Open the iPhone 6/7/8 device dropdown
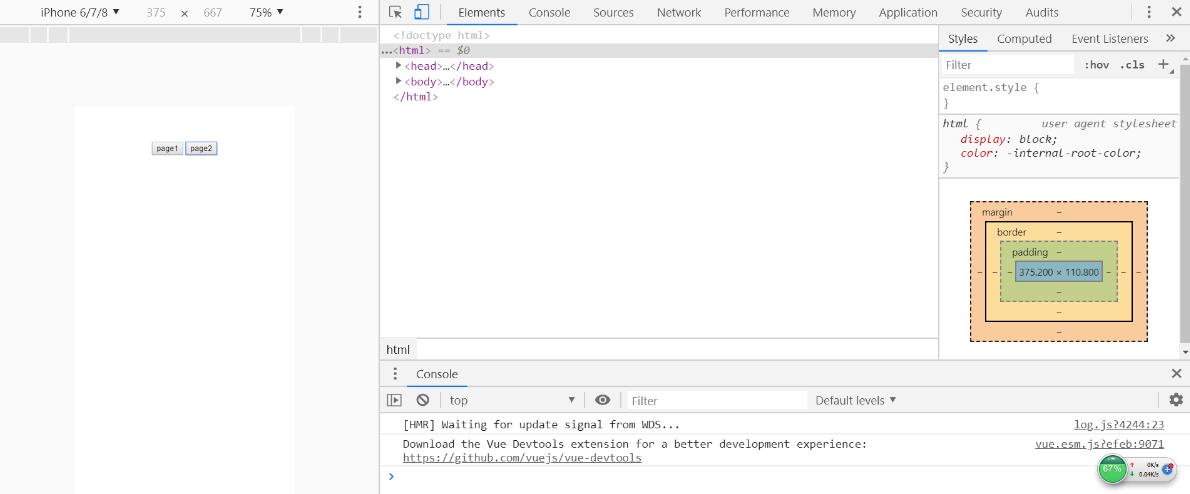 pos(80,12)
